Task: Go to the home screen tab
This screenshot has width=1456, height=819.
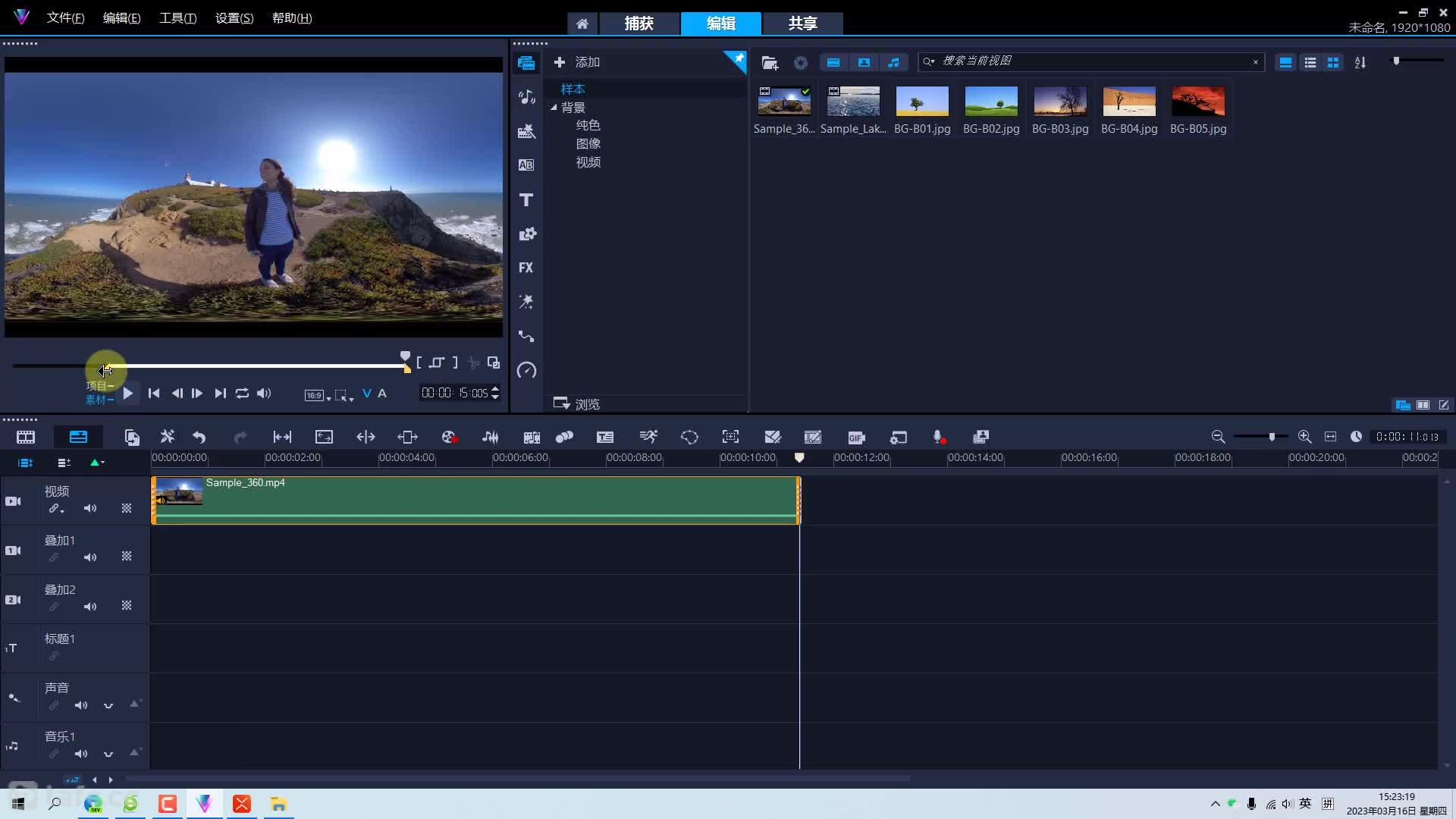Action: coord(582,24)
